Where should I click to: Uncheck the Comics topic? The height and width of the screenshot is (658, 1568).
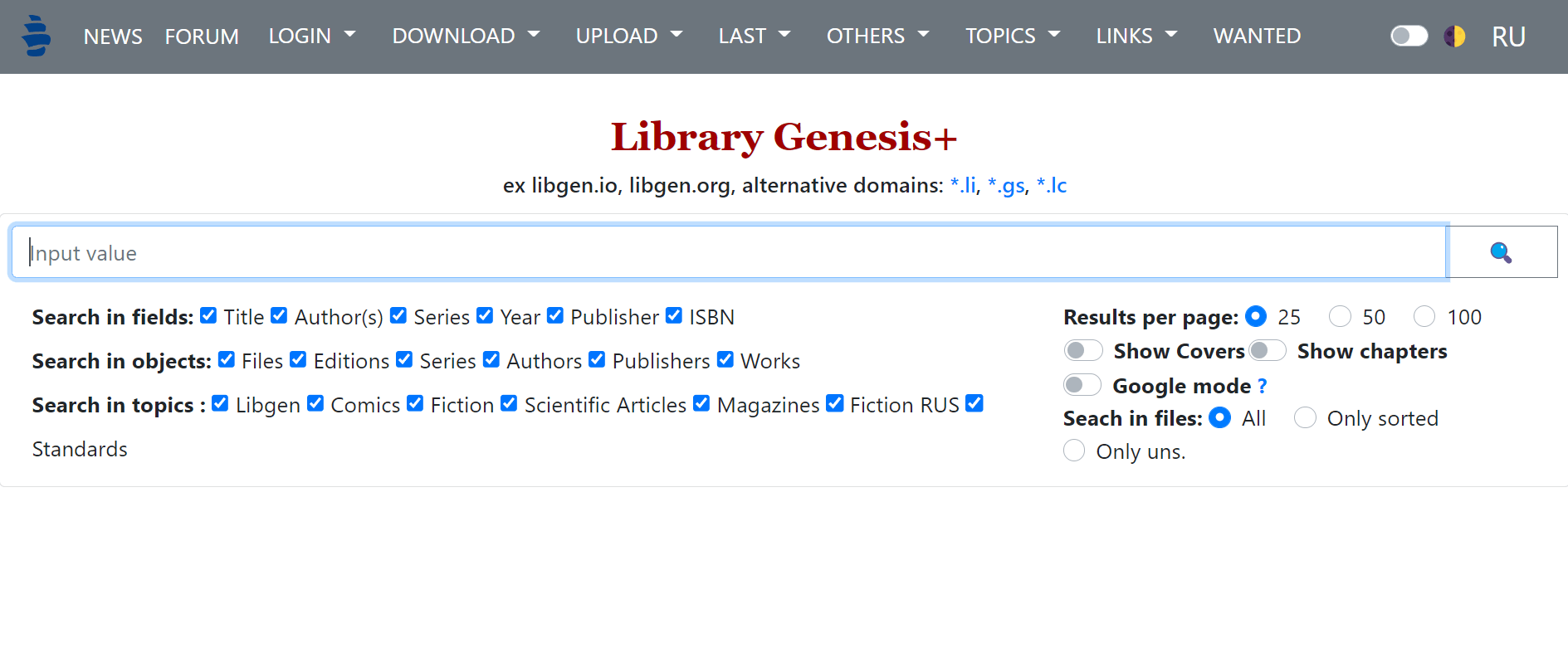(315, 403)
